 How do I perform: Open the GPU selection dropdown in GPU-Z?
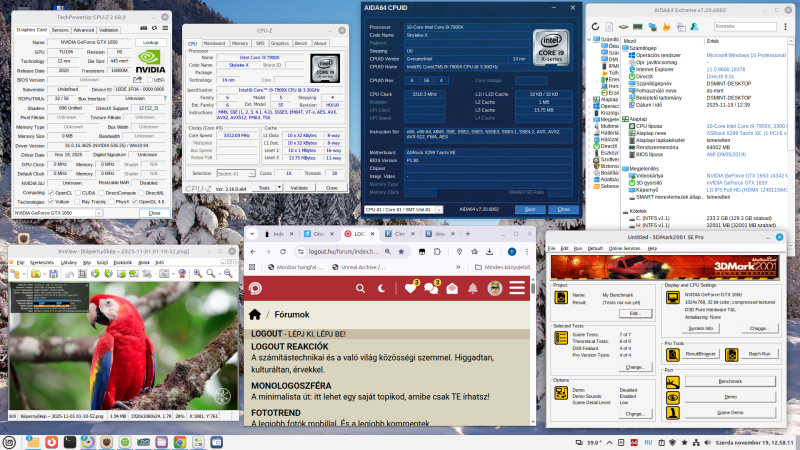(98, 213)
